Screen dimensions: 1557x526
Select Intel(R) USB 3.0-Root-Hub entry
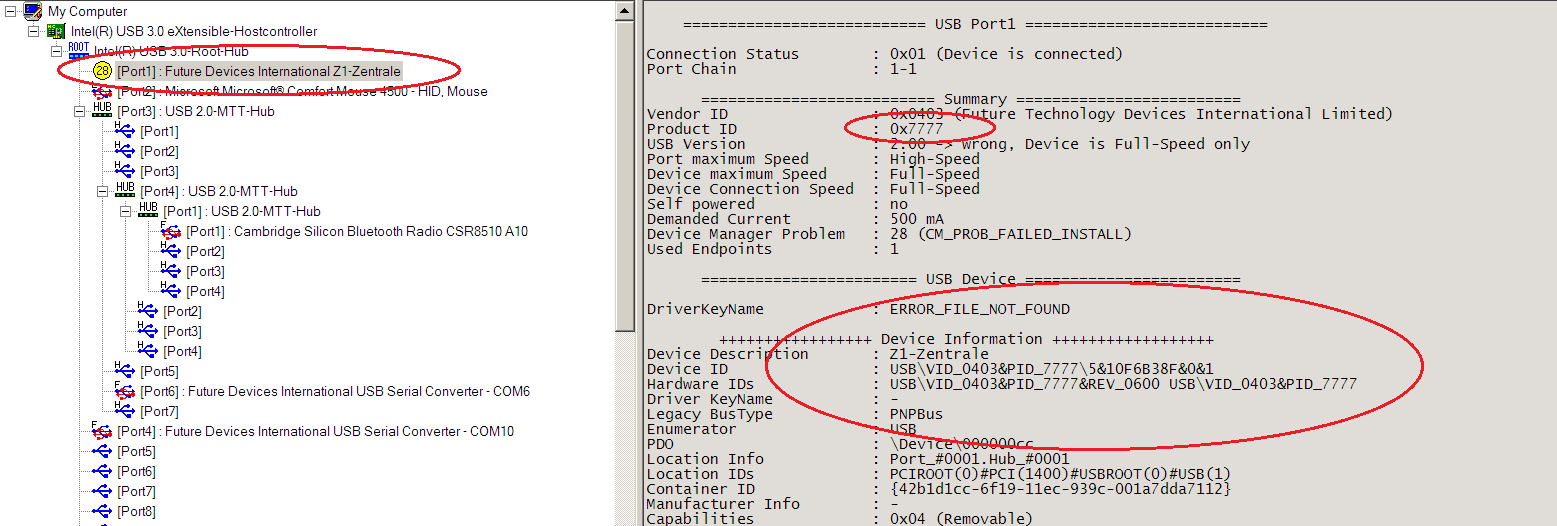171,51
